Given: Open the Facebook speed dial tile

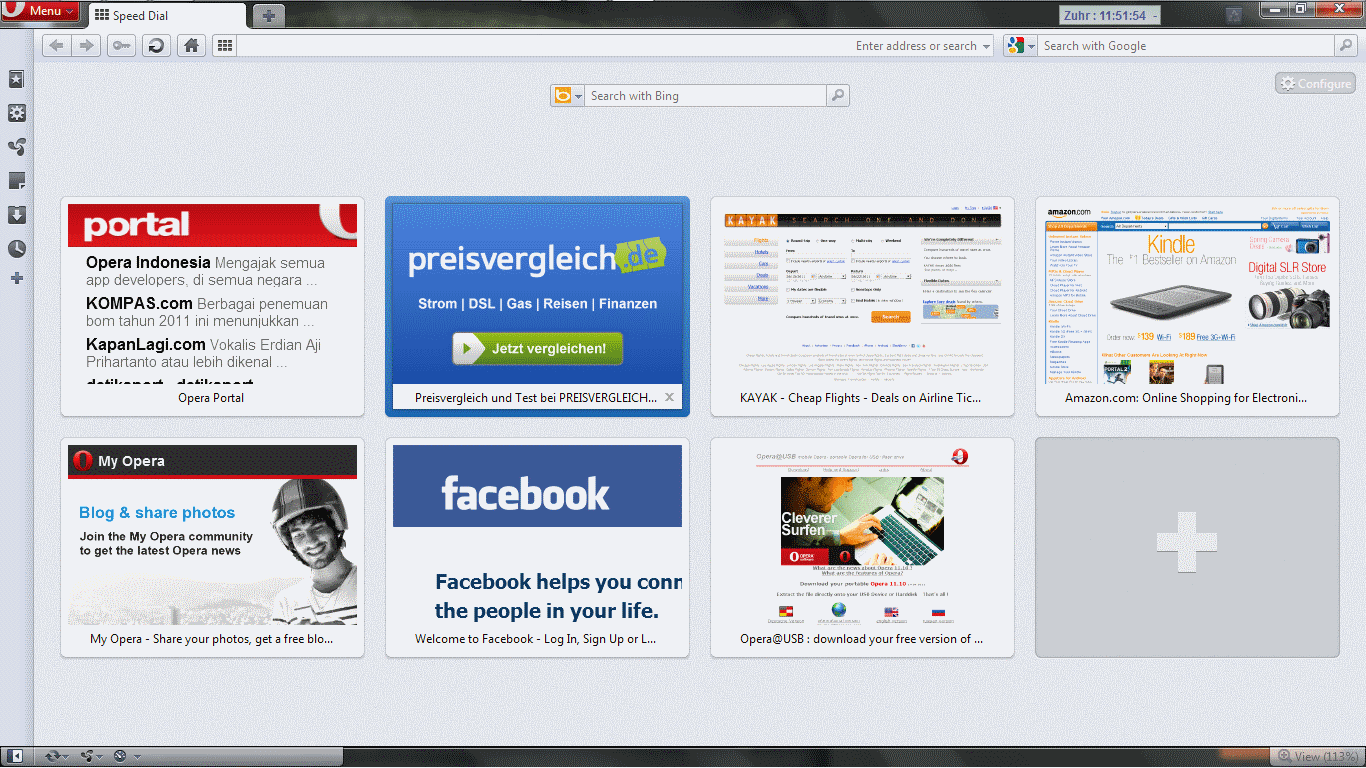Looking at the screenshot, I should click(x=537, y=547).
